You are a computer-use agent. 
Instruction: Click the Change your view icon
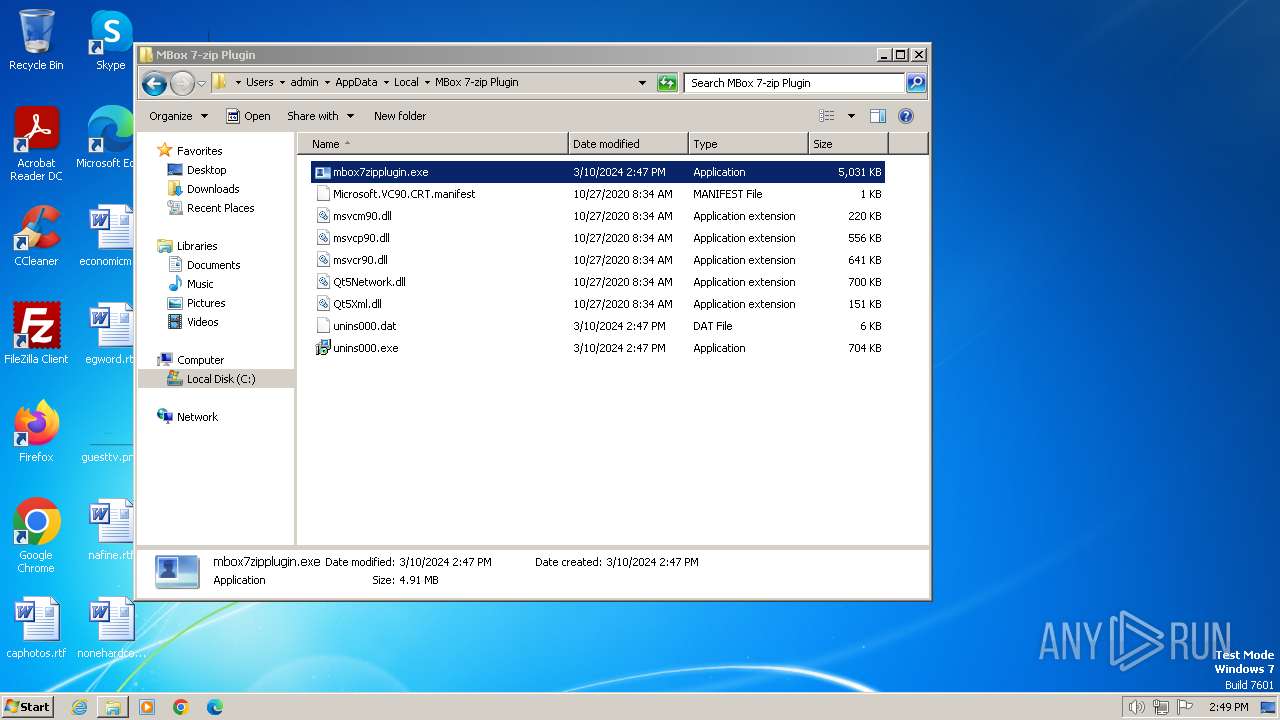point(827,116)
